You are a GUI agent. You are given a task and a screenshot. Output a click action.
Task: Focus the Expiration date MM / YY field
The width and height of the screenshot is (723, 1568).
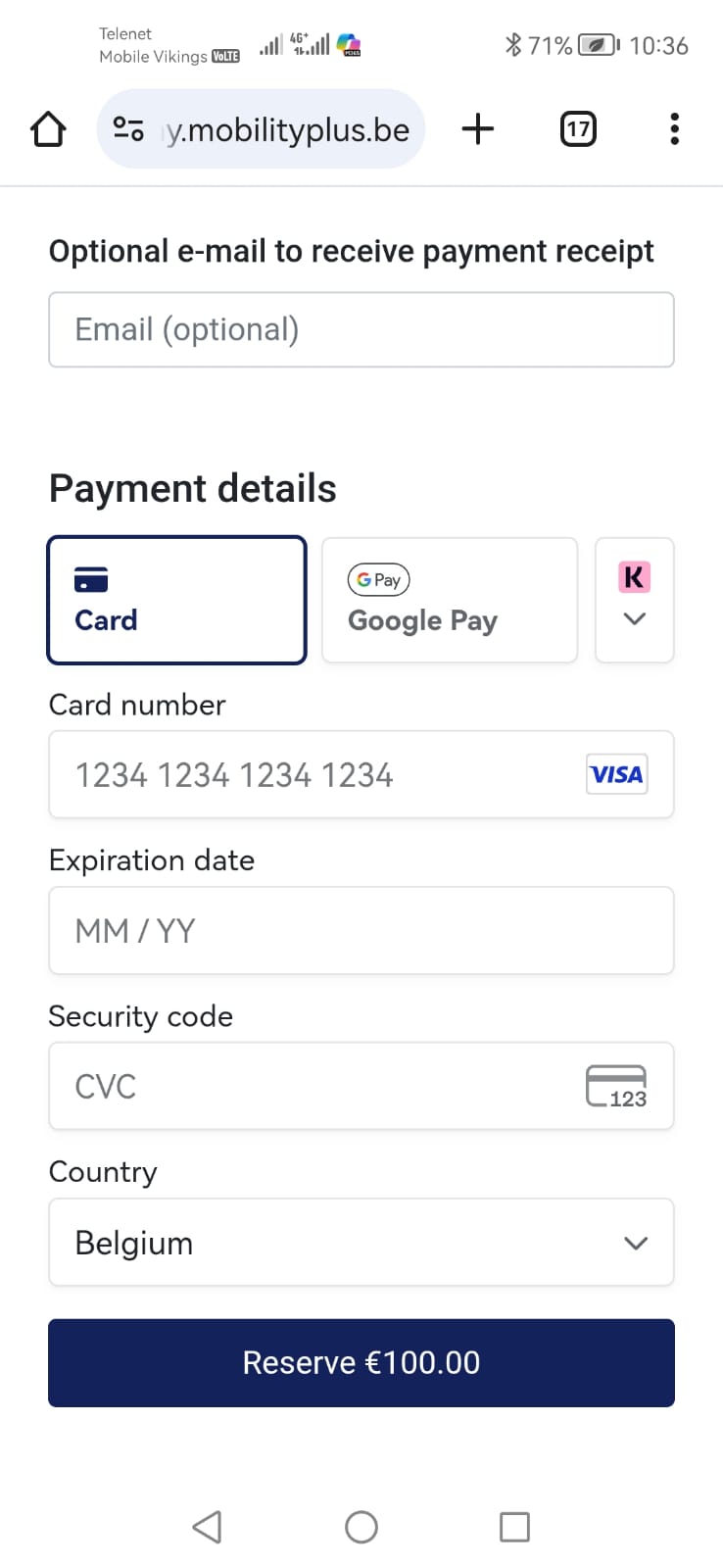(x=361, y=930)
